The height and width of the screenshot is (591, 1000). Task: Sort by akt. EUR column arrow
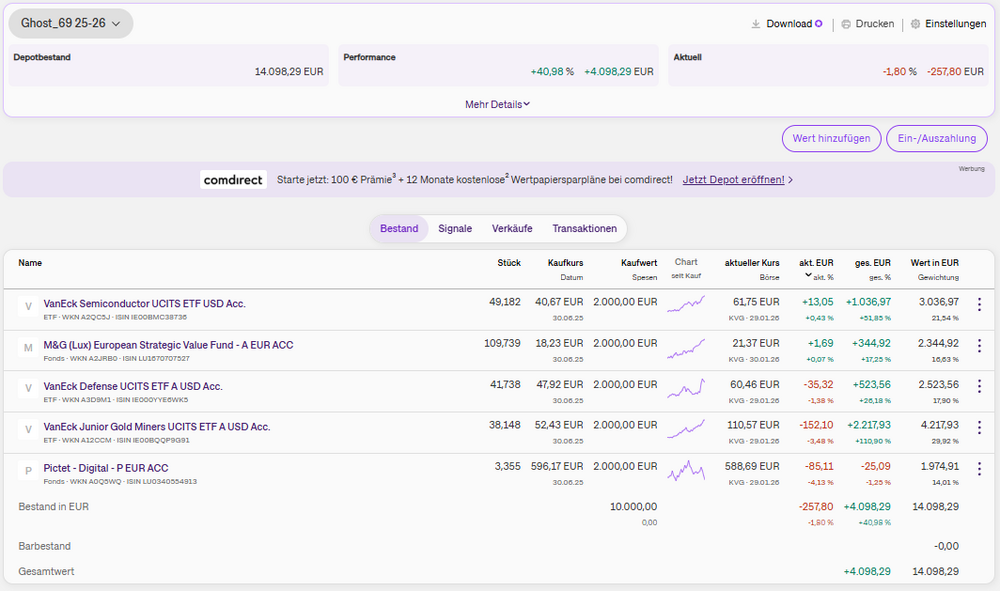pos(808,275)
